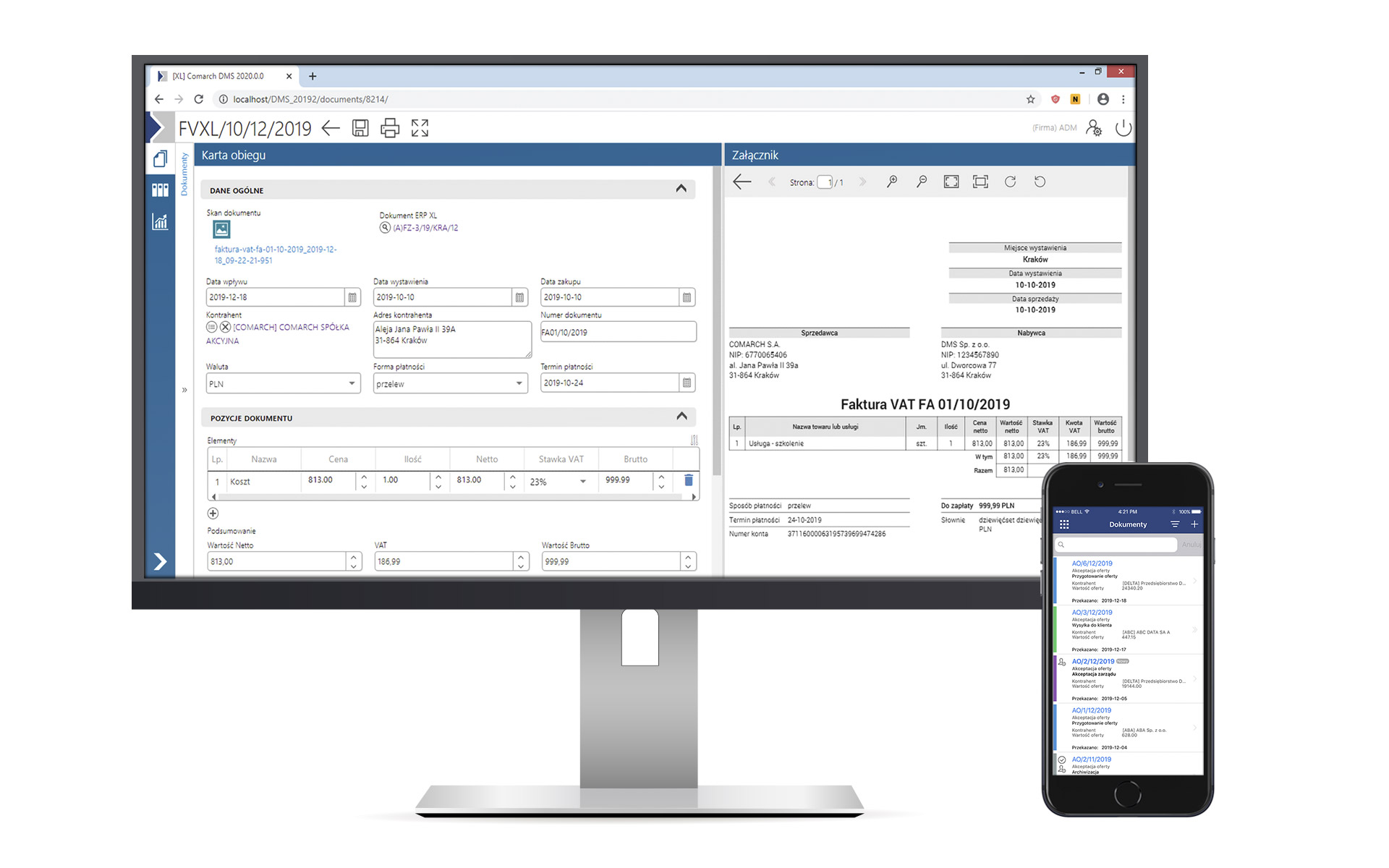Go back with arrow beside document number
1389x868 pixels.
pos(331,128)
